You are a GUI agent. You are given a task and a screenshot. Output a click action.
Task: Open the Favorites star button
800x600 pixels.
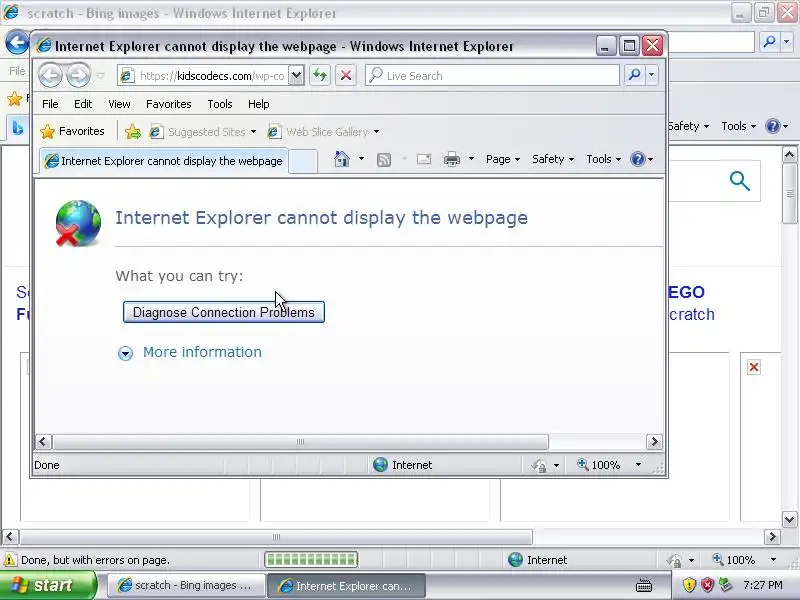(x=72, y=132)
